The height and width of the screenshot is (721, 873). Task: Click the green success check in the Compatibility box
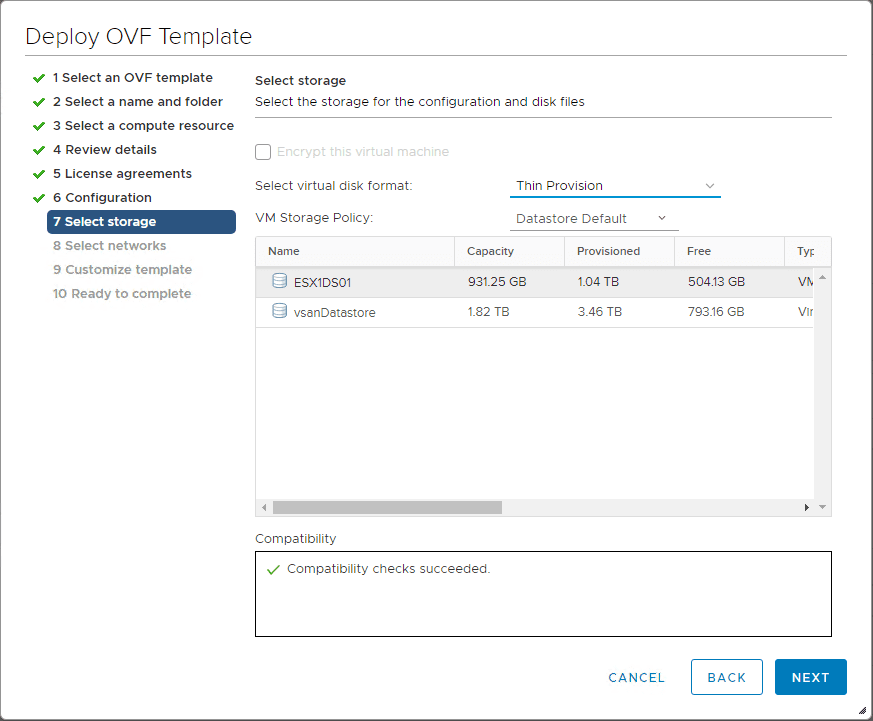[273, 568]
